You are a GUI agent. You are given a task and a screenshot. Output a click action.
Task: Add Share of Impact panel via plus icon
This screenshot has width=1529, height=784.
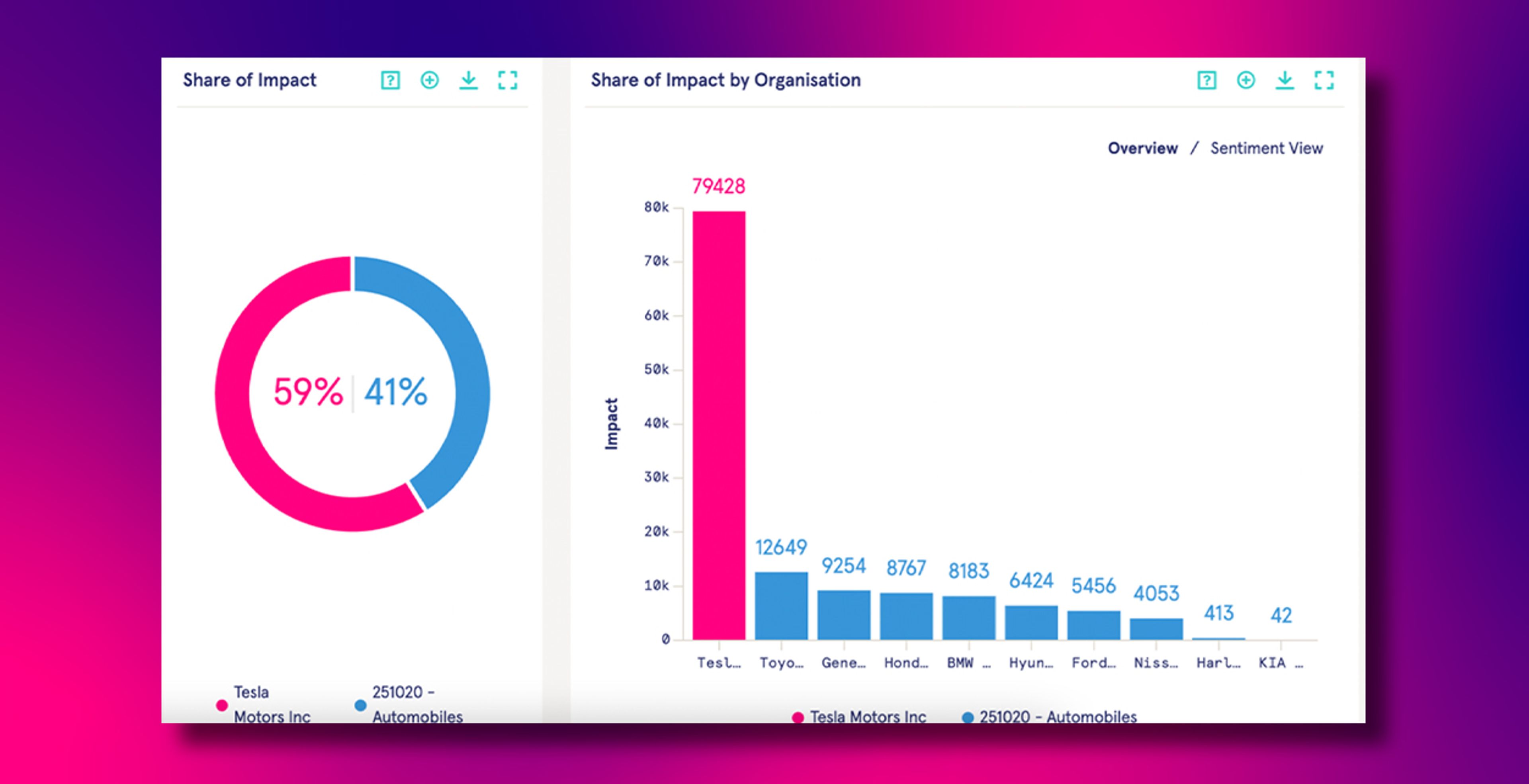(430, 80)
